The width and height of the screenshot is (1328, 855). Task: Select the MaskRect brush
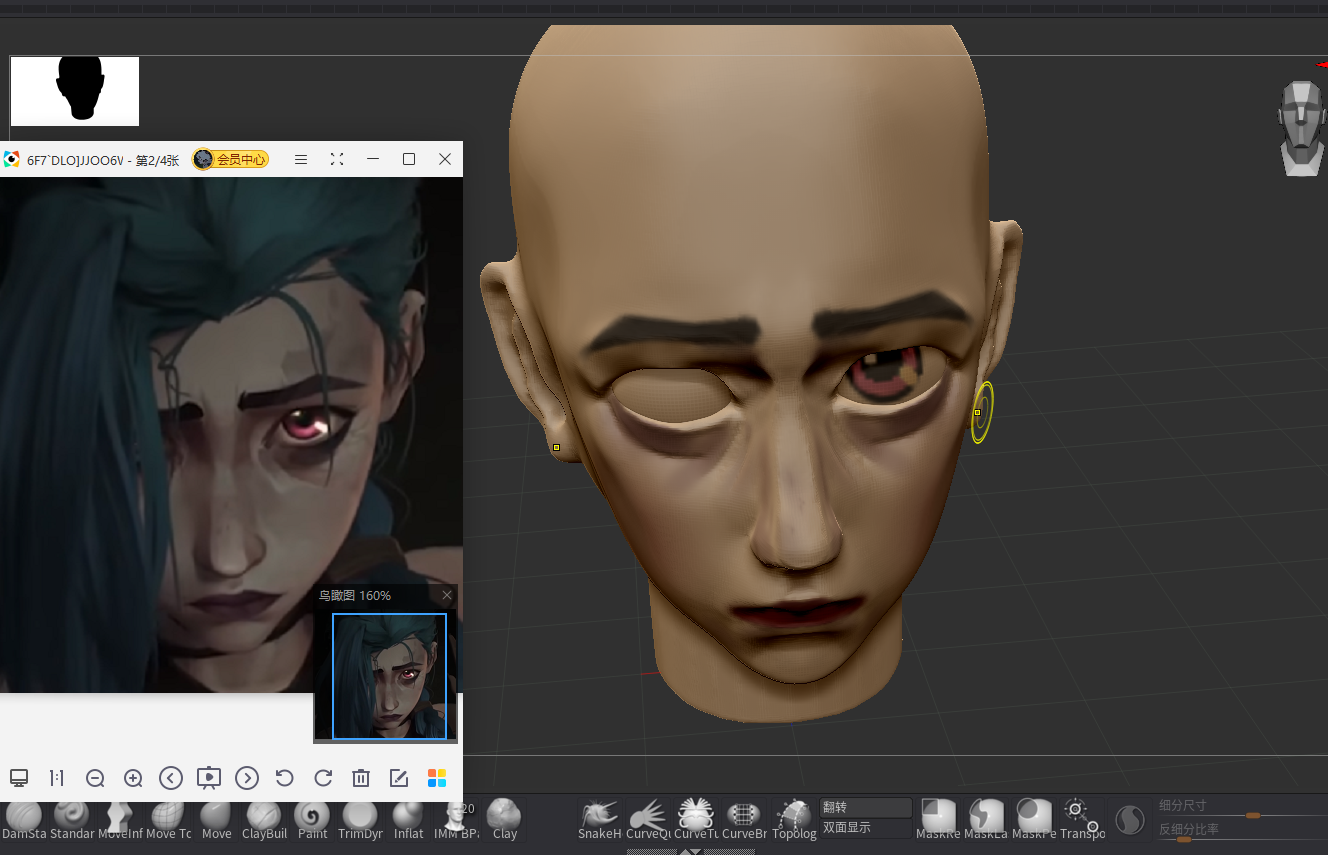(x=938, y=821)
